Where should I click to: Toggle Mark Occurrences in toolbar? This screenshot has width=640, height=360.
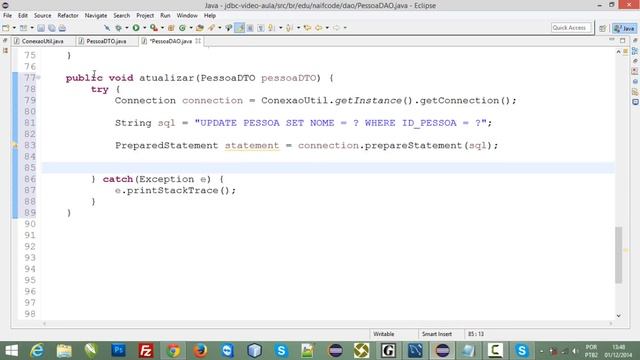click(240, 28)
